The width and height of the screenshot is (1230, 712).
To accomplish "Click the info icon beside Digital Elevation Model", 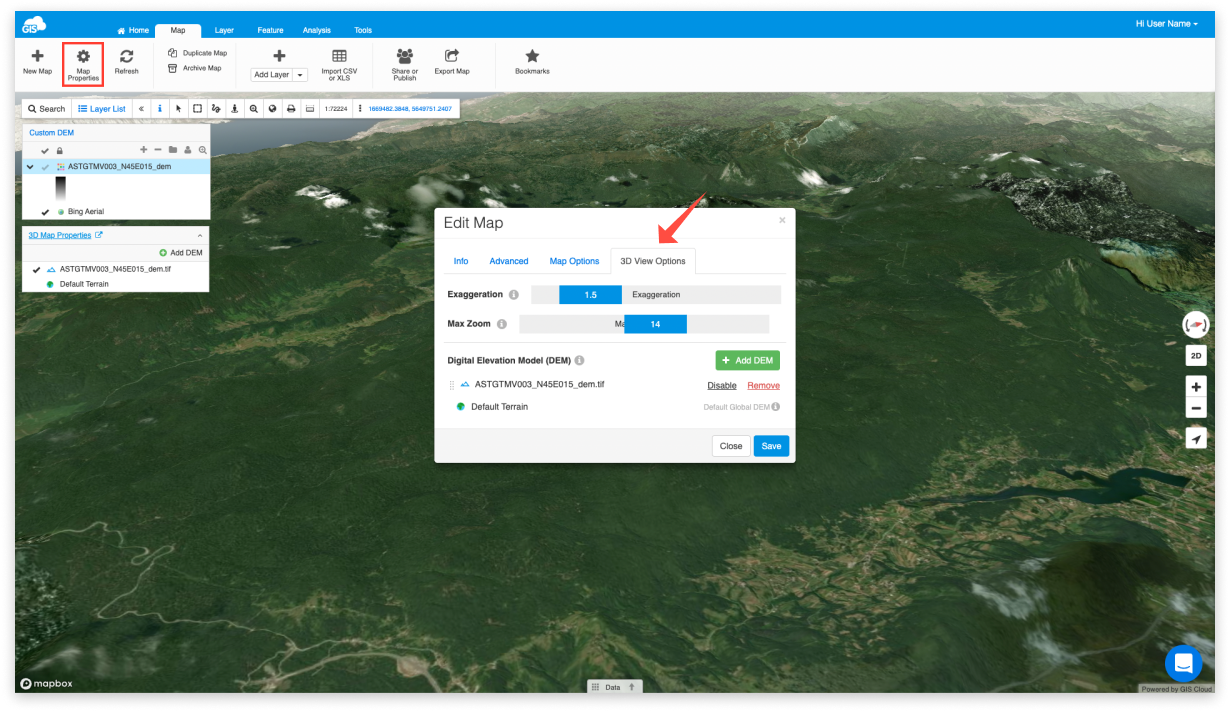I will tap(580, 360).
